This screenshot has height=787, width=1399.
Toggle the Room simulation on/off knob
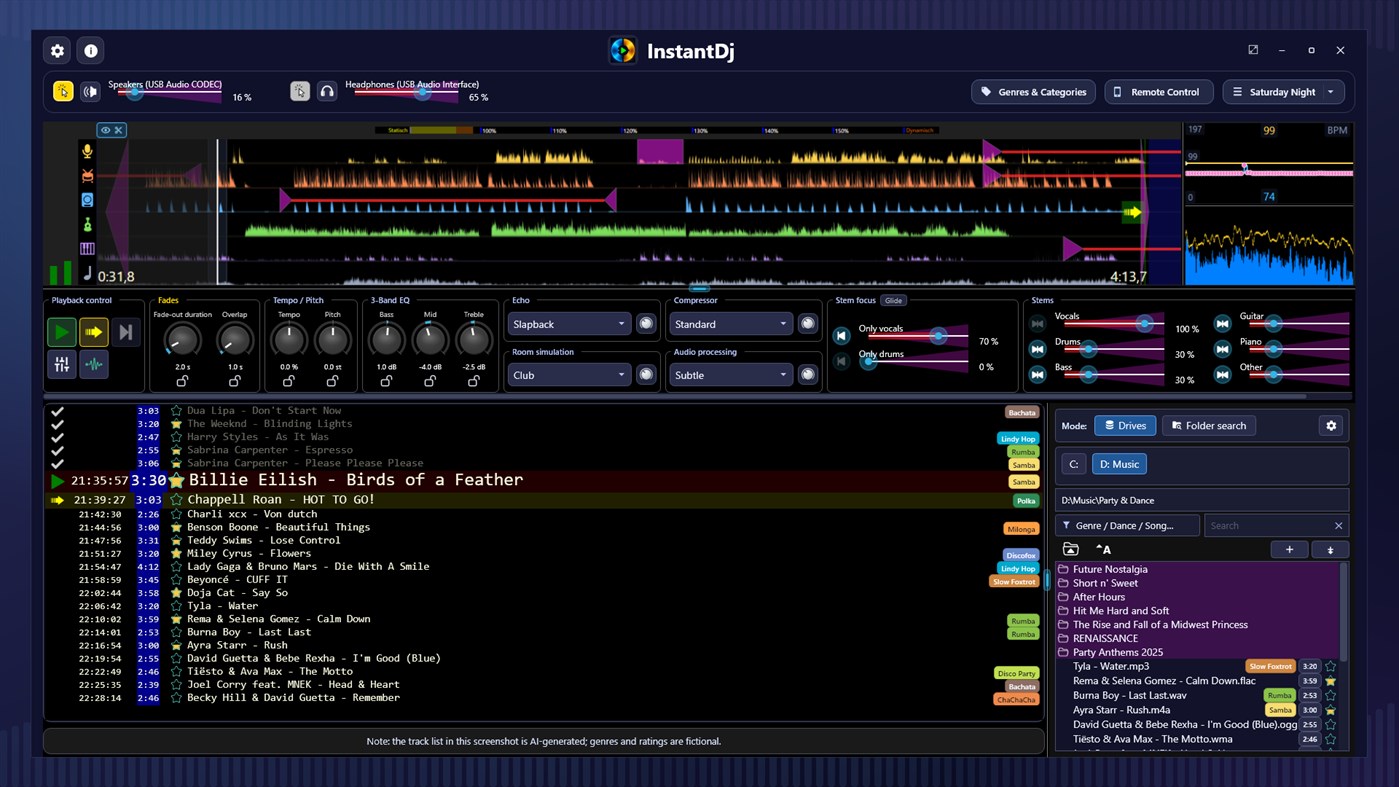click(646, 375)
